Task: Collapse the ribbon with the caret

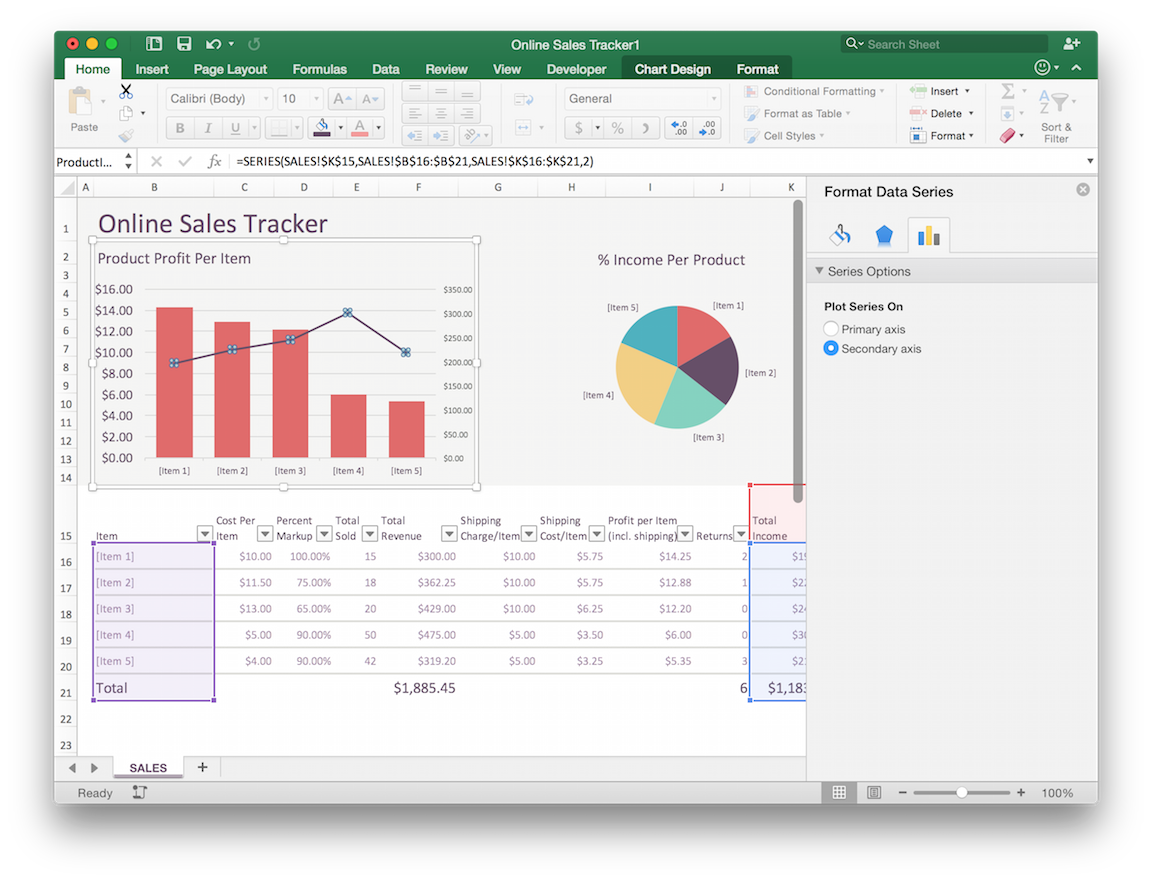Action: [1076, 68]
